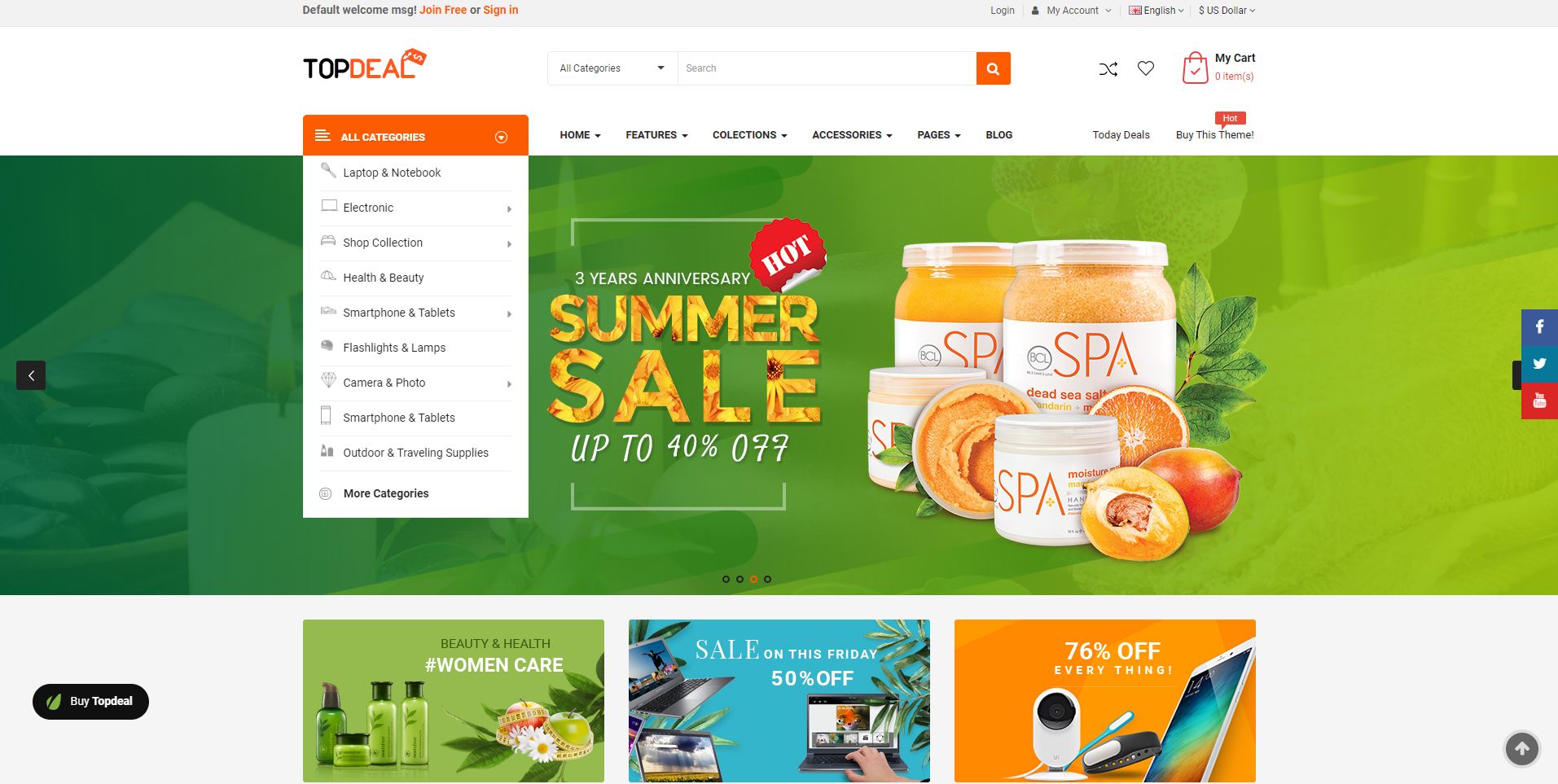Viewport: 1558px width, 784px height.
Task: Open the Facebook social sidebar icon
Action: (x=1539, y=327)
